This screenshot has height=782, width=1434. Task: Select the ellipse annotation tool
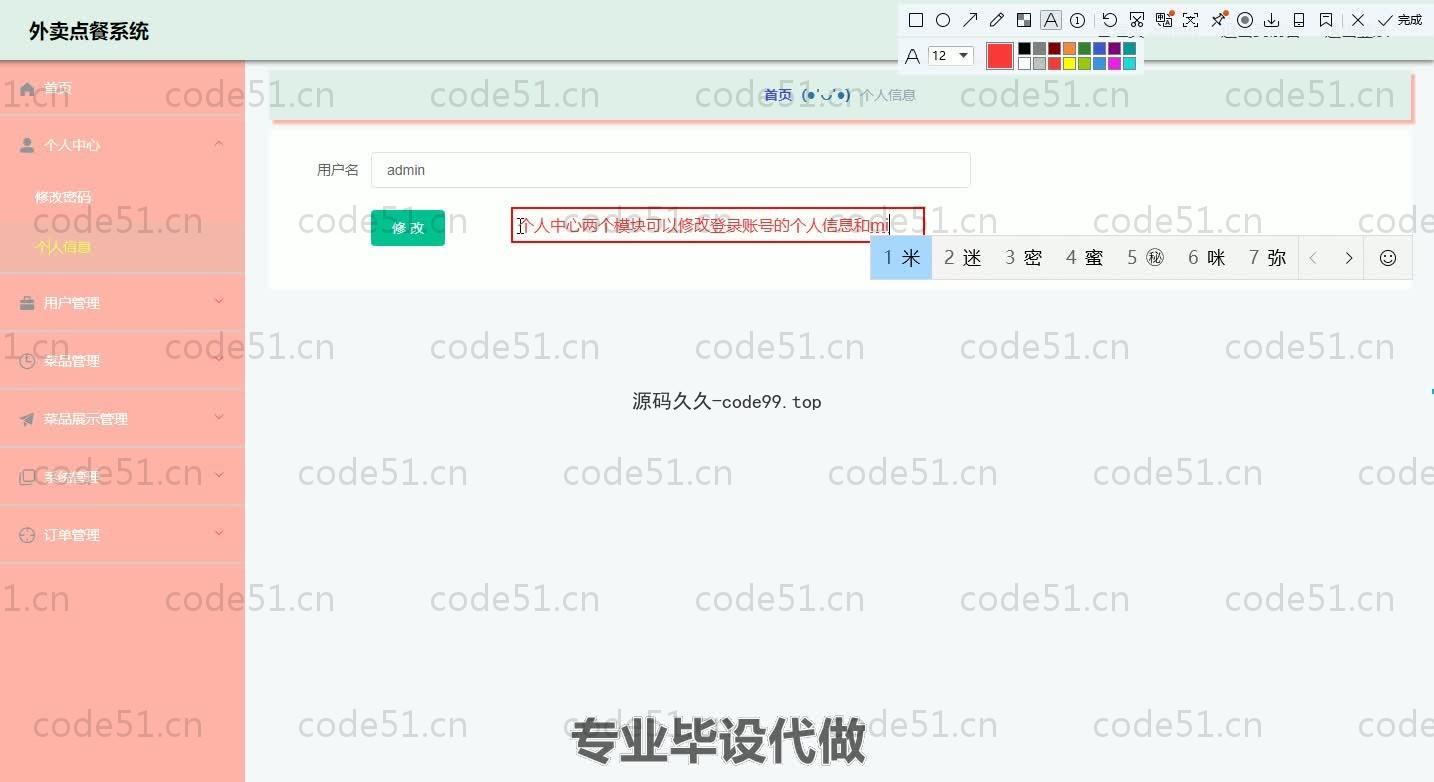pos(943,20)
